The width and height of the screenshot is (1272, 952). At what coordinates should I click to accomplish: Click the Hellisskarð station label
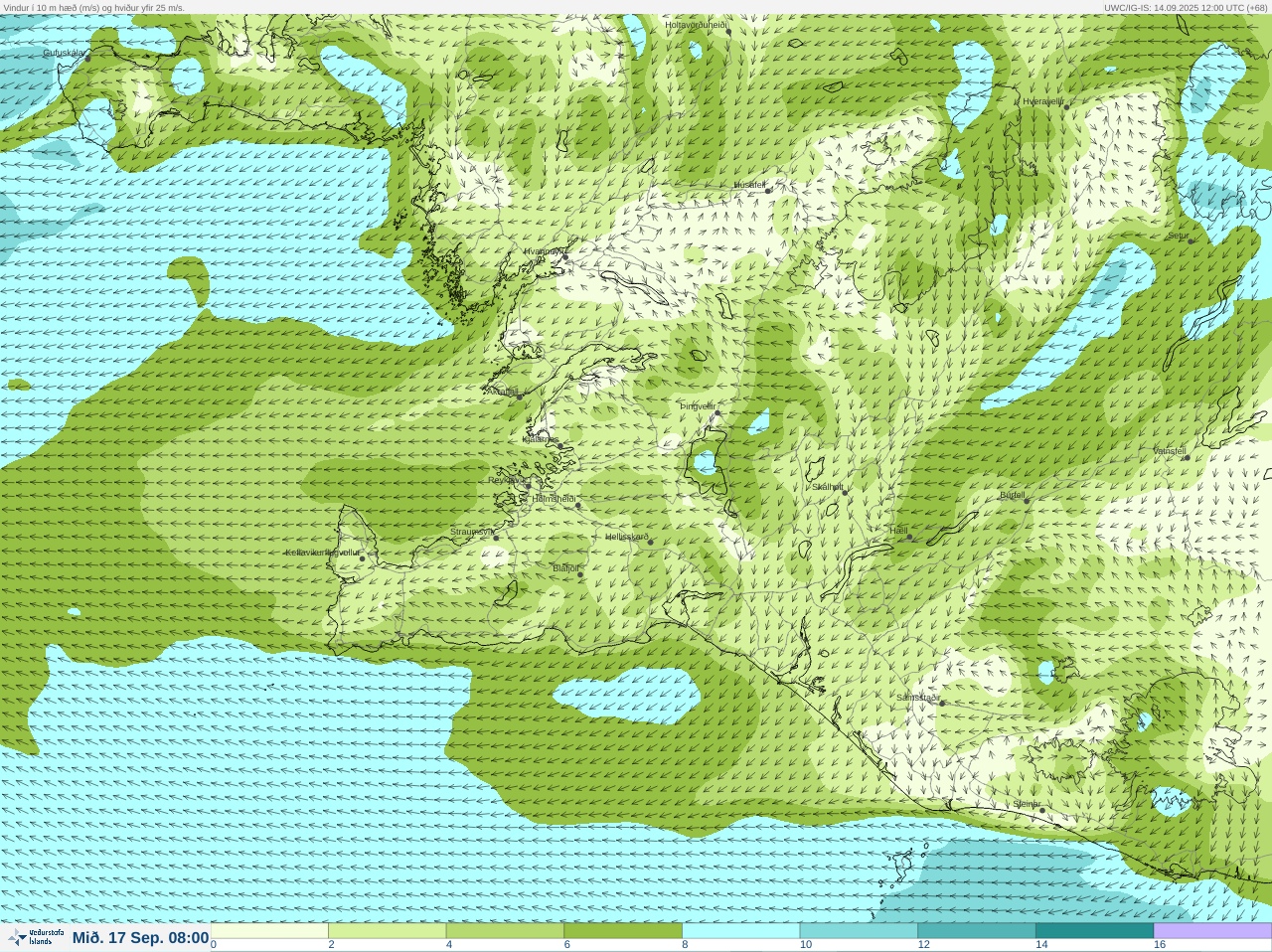click(x=627, y=537)
